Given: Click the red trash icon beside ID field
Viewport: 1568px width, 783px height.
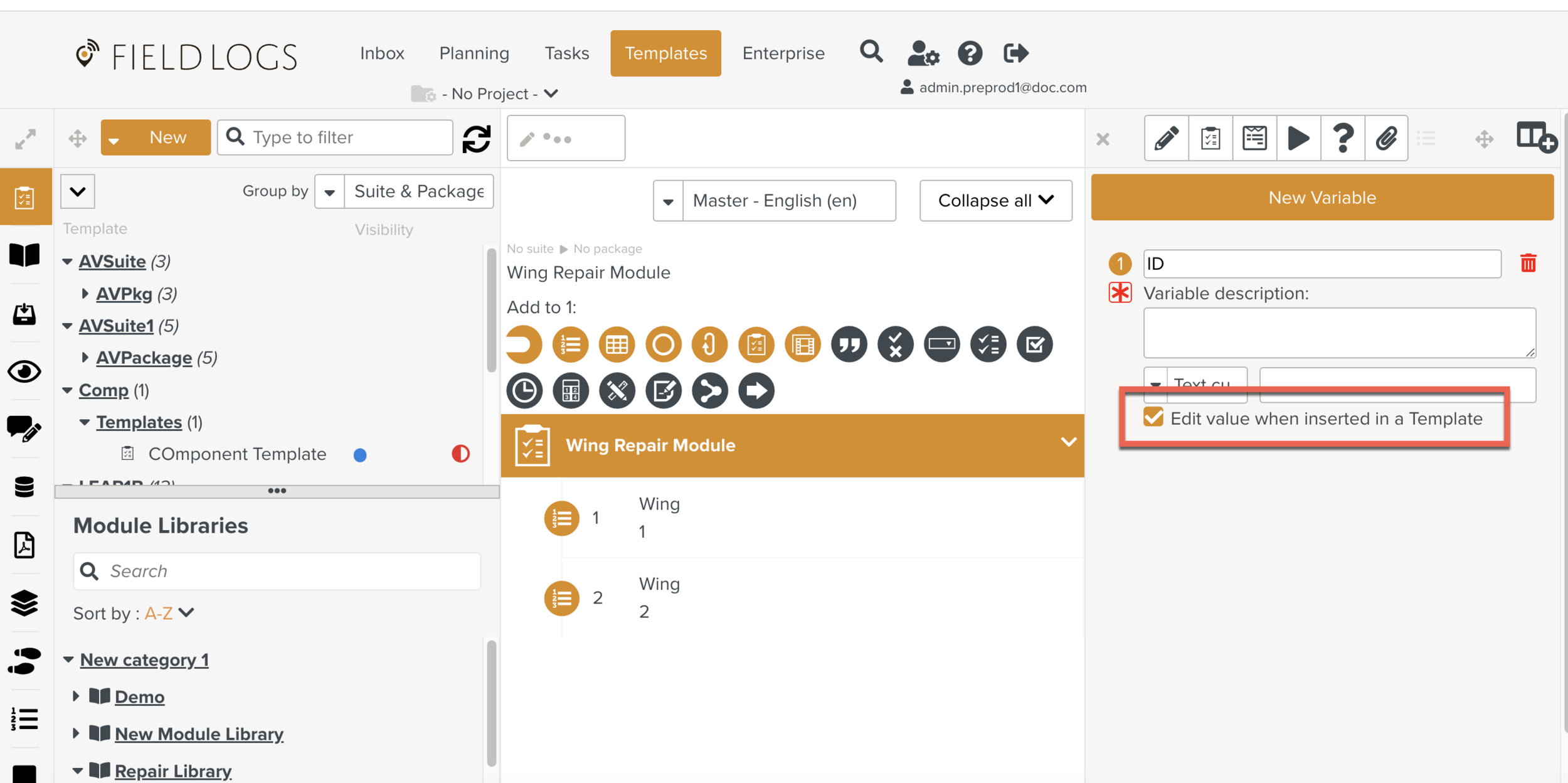Looking at the screenshot, I should coord(1528,264).
